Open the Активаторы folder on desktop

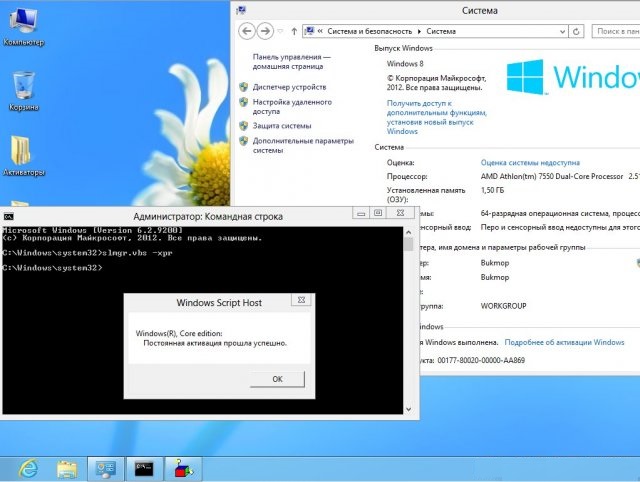click(23, 156)
